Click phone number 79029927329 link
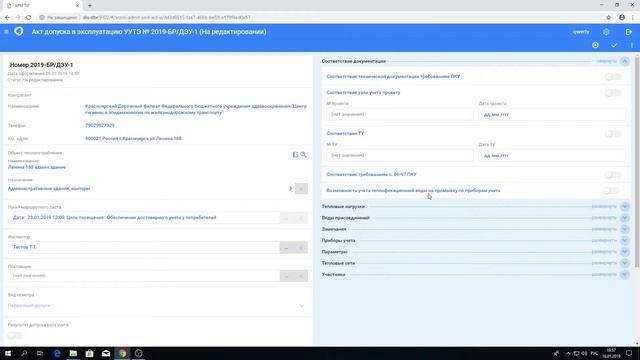 point(100,125)
